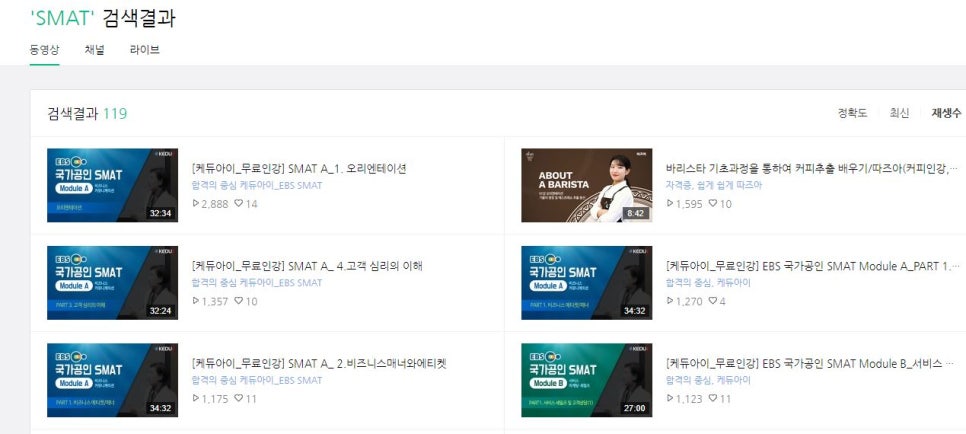Click the 1,123 view count
The height and width of the screenshot is (434, 966).
click(689, 398)
